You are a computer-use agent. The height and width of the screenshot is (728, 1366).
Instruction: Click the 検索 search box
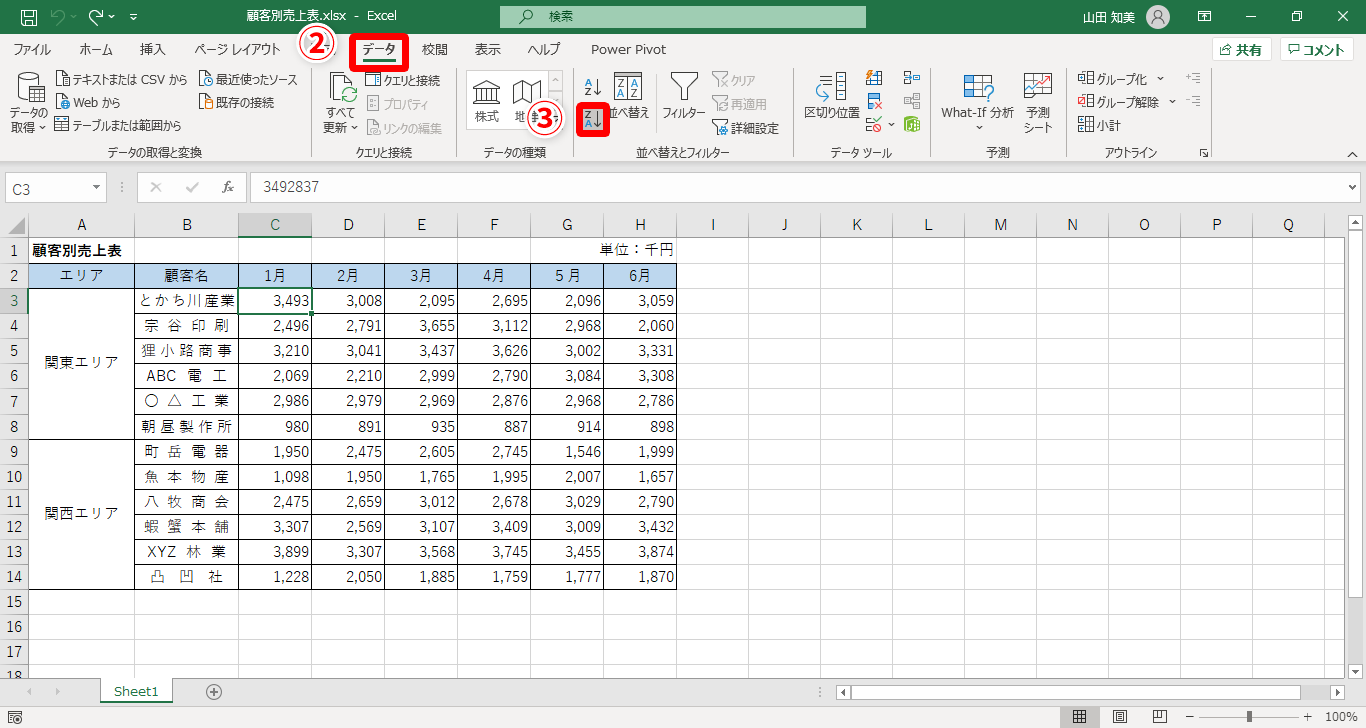point(683,17)
